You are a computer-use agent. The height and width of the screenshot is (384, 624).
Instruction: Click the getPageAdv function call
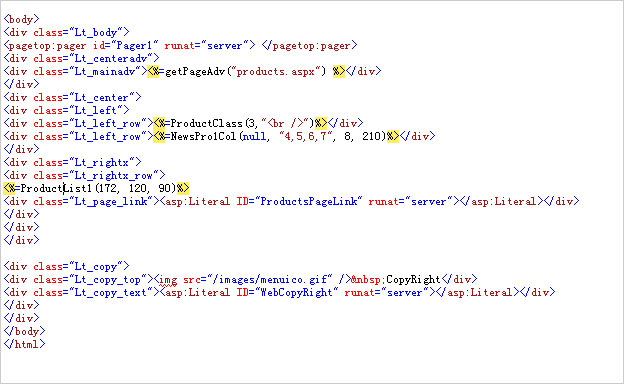[246, 71]
